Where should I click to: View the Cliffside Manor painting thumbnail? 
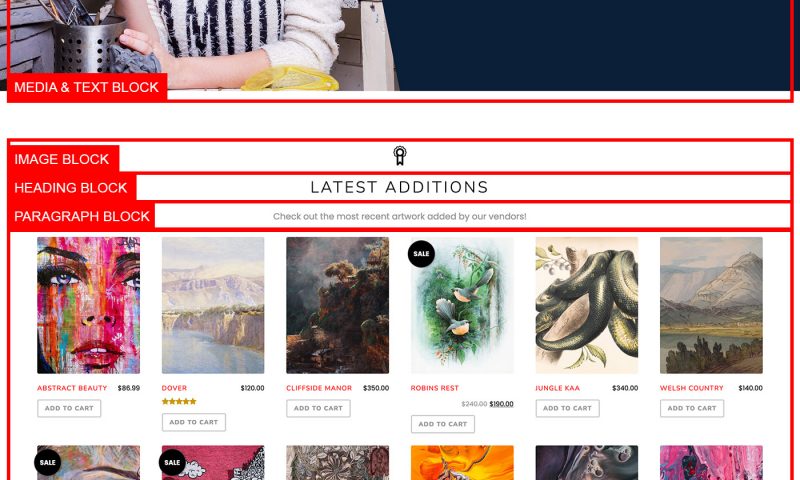tap(337, 305)
